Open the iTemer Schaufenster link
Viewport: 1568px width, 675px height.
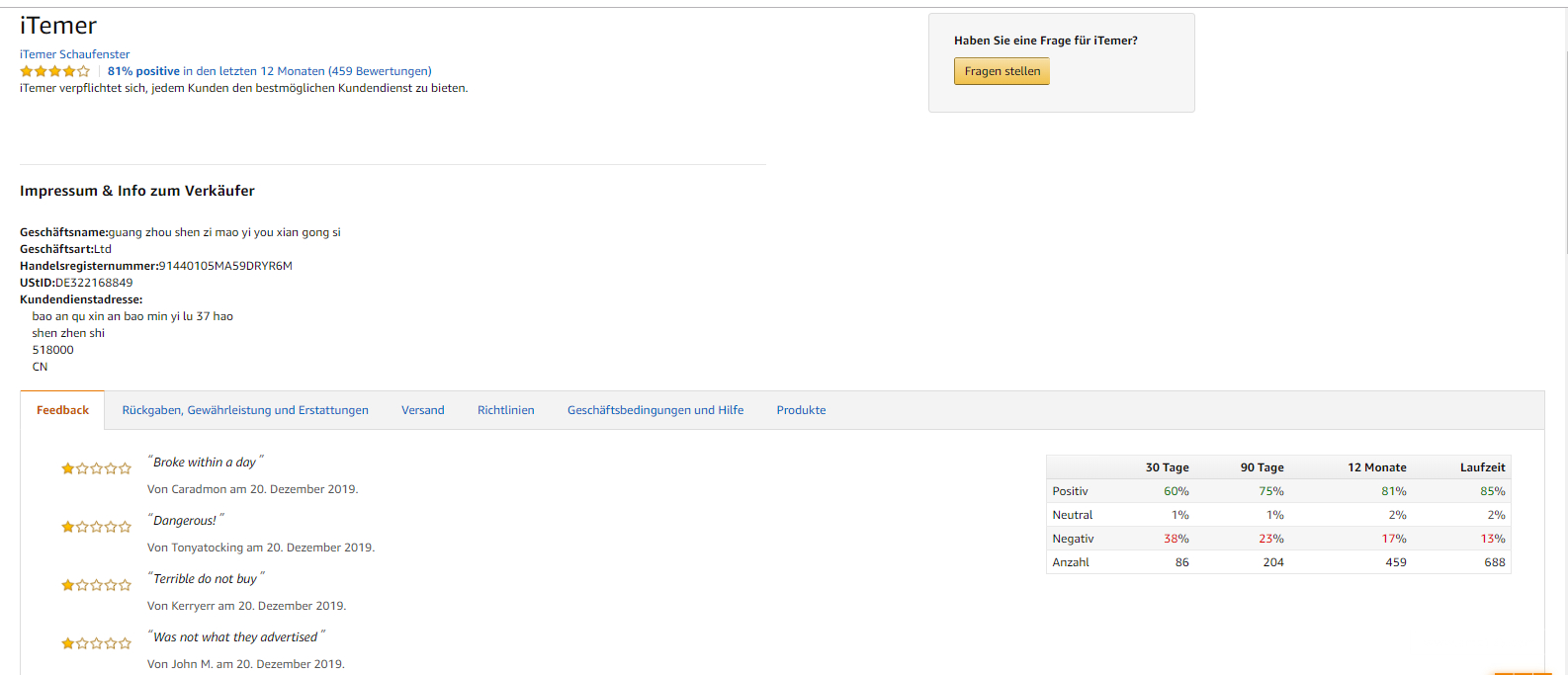(x=74, y=54)
